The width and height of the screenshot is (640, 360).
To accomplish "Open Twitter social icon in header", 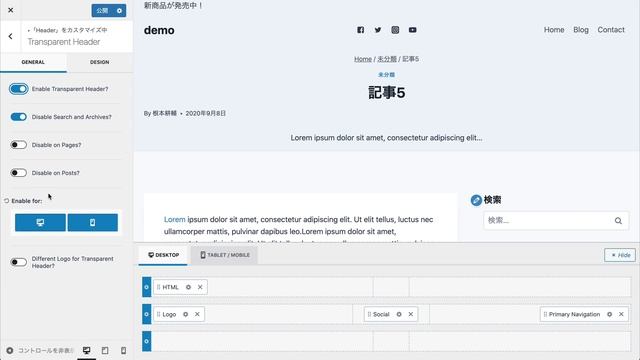I will (x=378, y=30).
